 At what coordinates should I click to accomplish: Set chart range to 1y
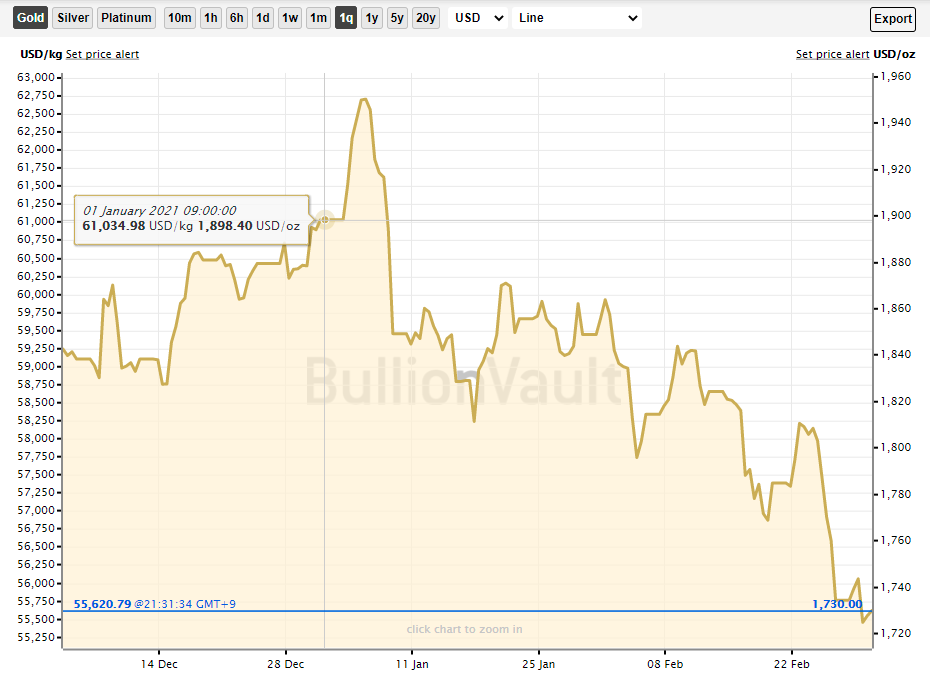372,18
